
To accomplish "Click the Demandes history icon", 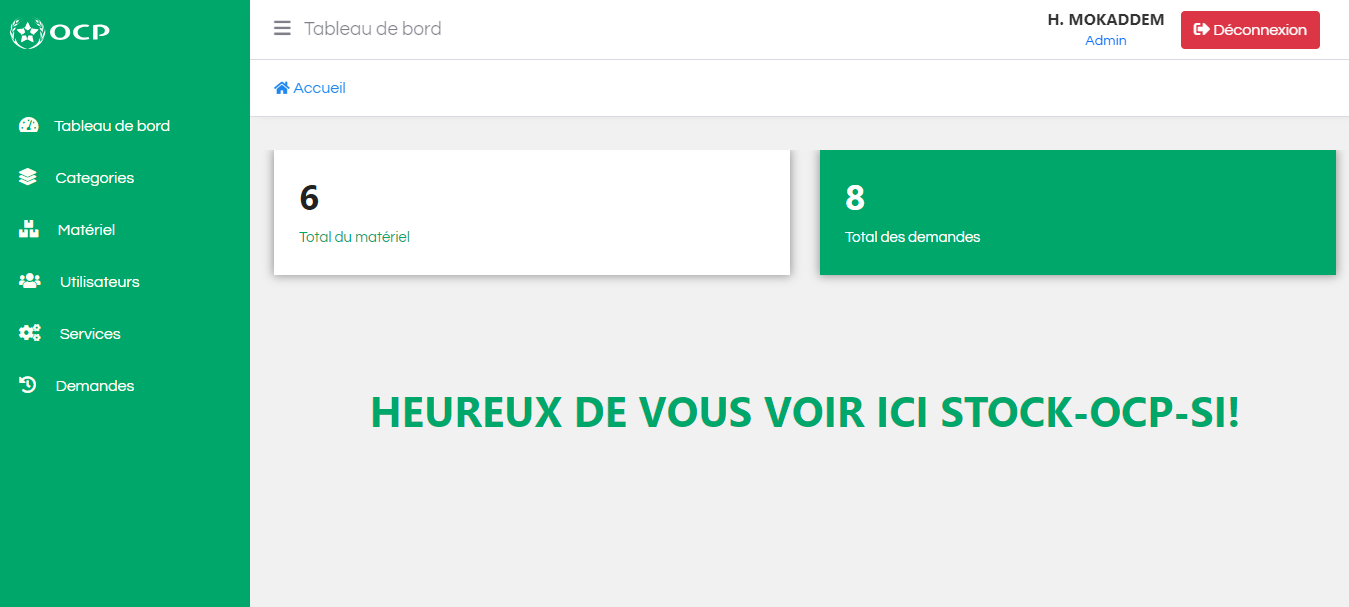I will (28, 385).
